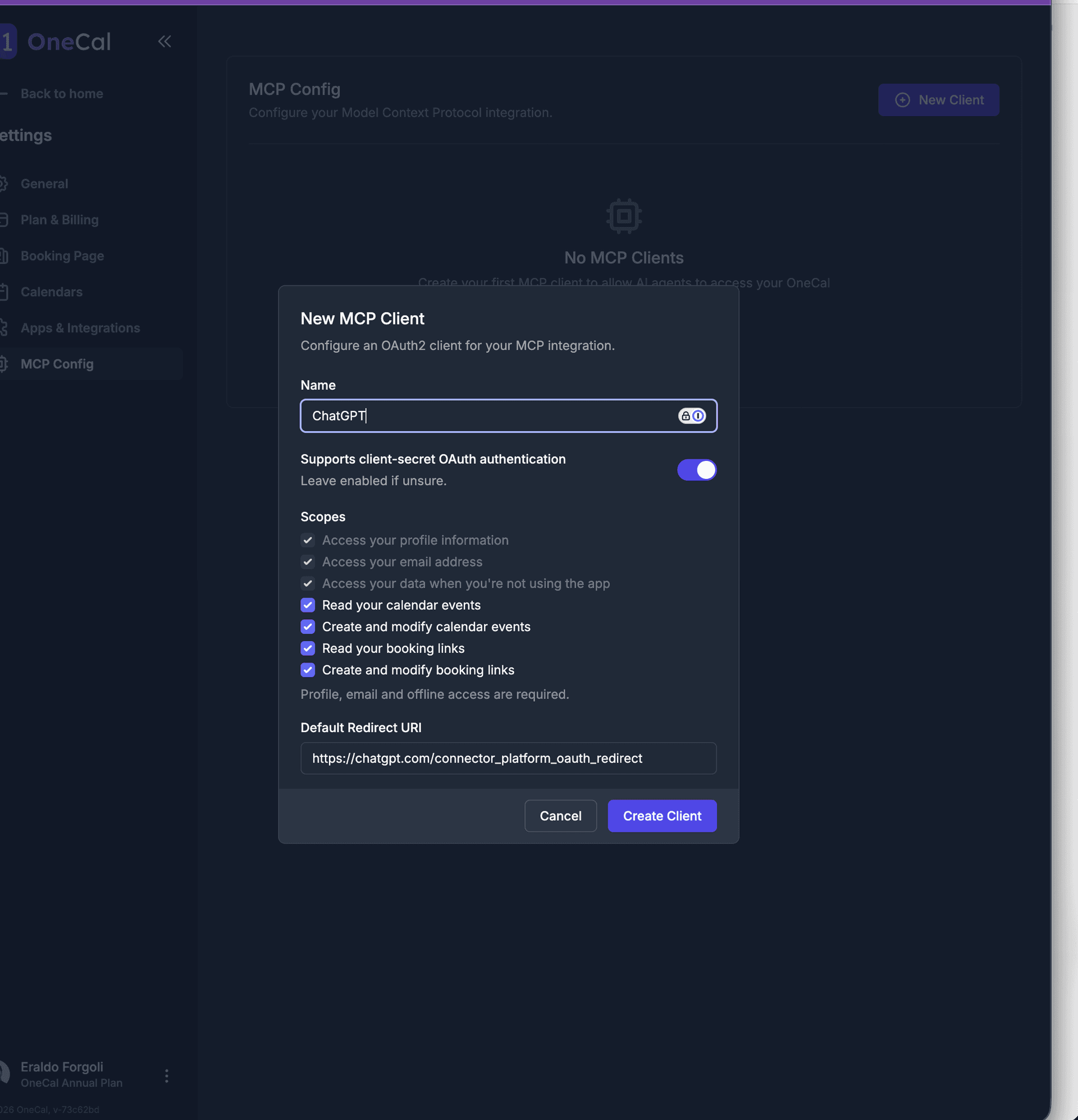Viewport: 1078px width, 1120px height.
Task: Toggle client-secret OAuth authentication switch
Action: [696, 470]
